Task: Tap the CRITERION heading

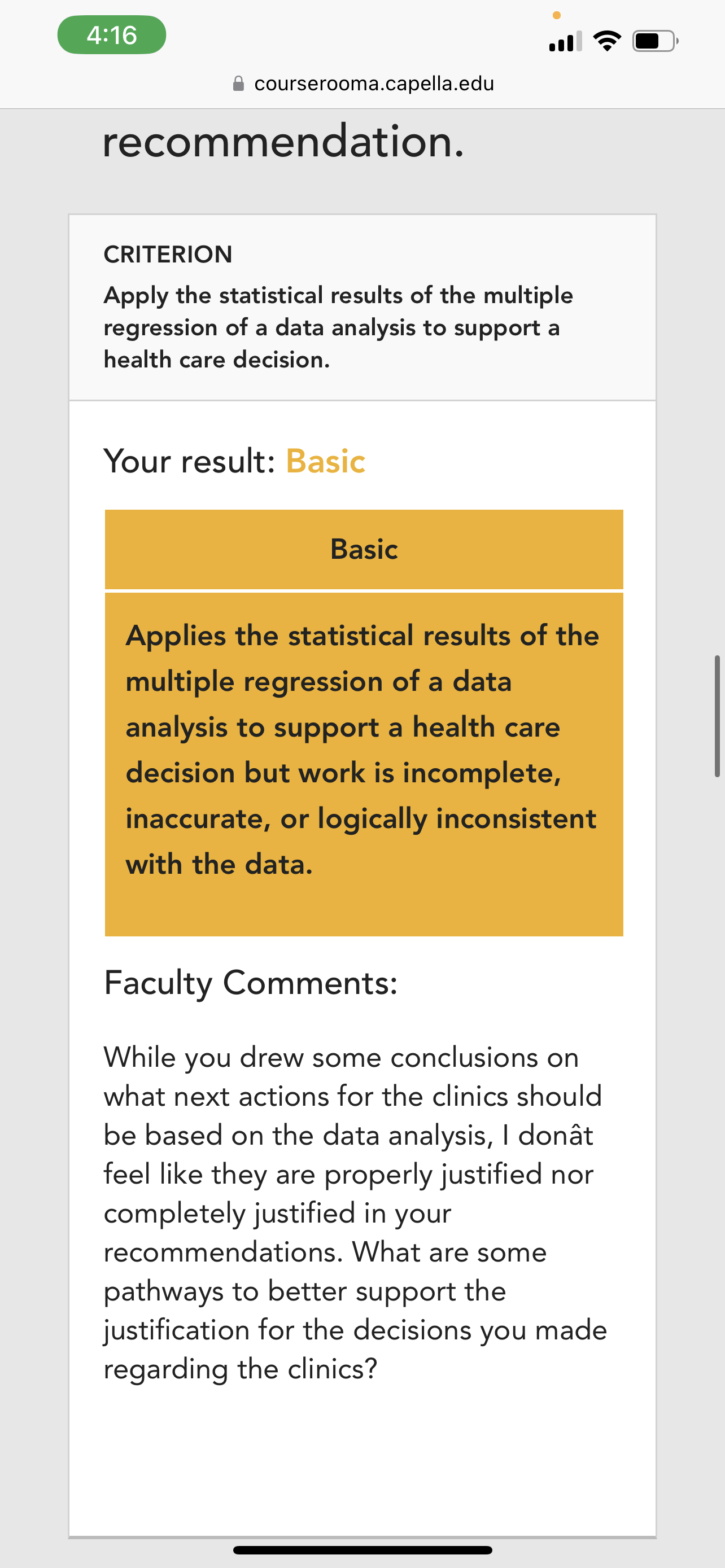Action: [168, 255]
